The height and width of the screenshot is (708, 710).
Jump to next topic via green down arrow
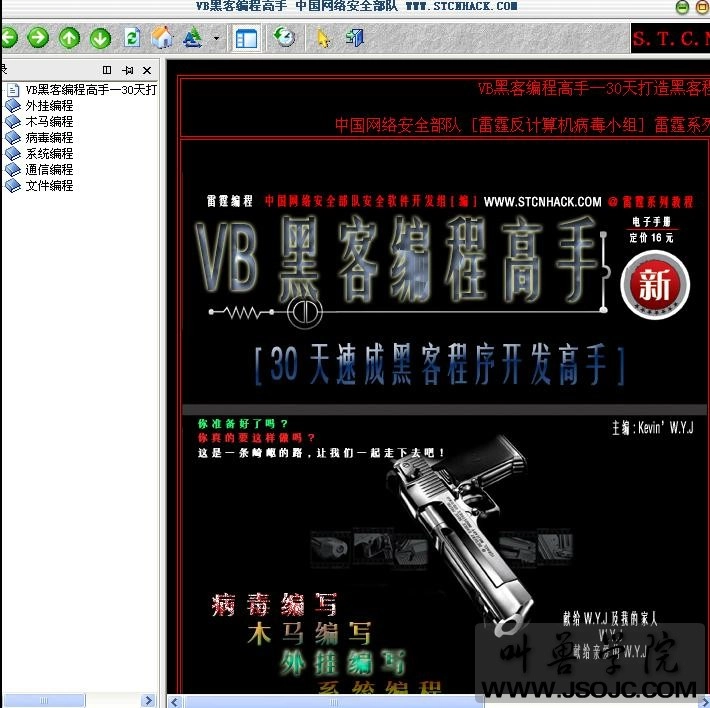(x=100, y=38)
